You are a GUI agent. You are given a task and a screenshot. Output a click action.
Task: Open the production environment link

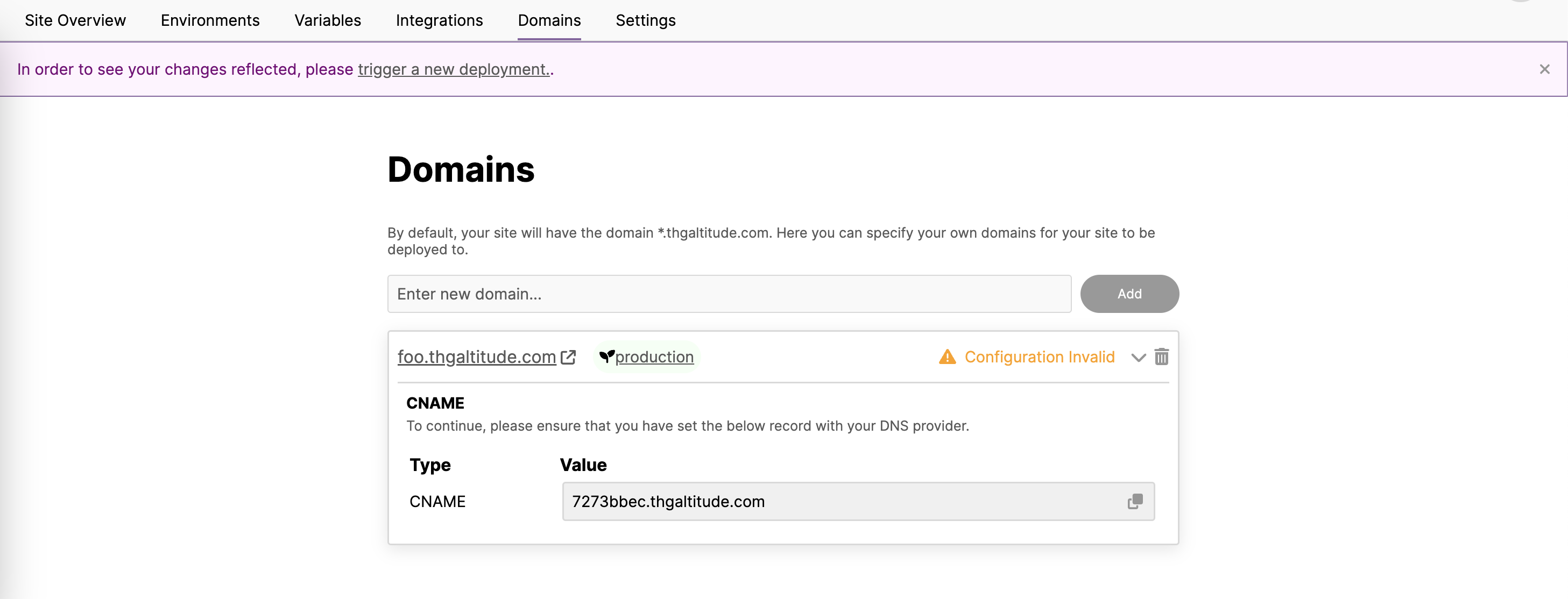[654, 357]
